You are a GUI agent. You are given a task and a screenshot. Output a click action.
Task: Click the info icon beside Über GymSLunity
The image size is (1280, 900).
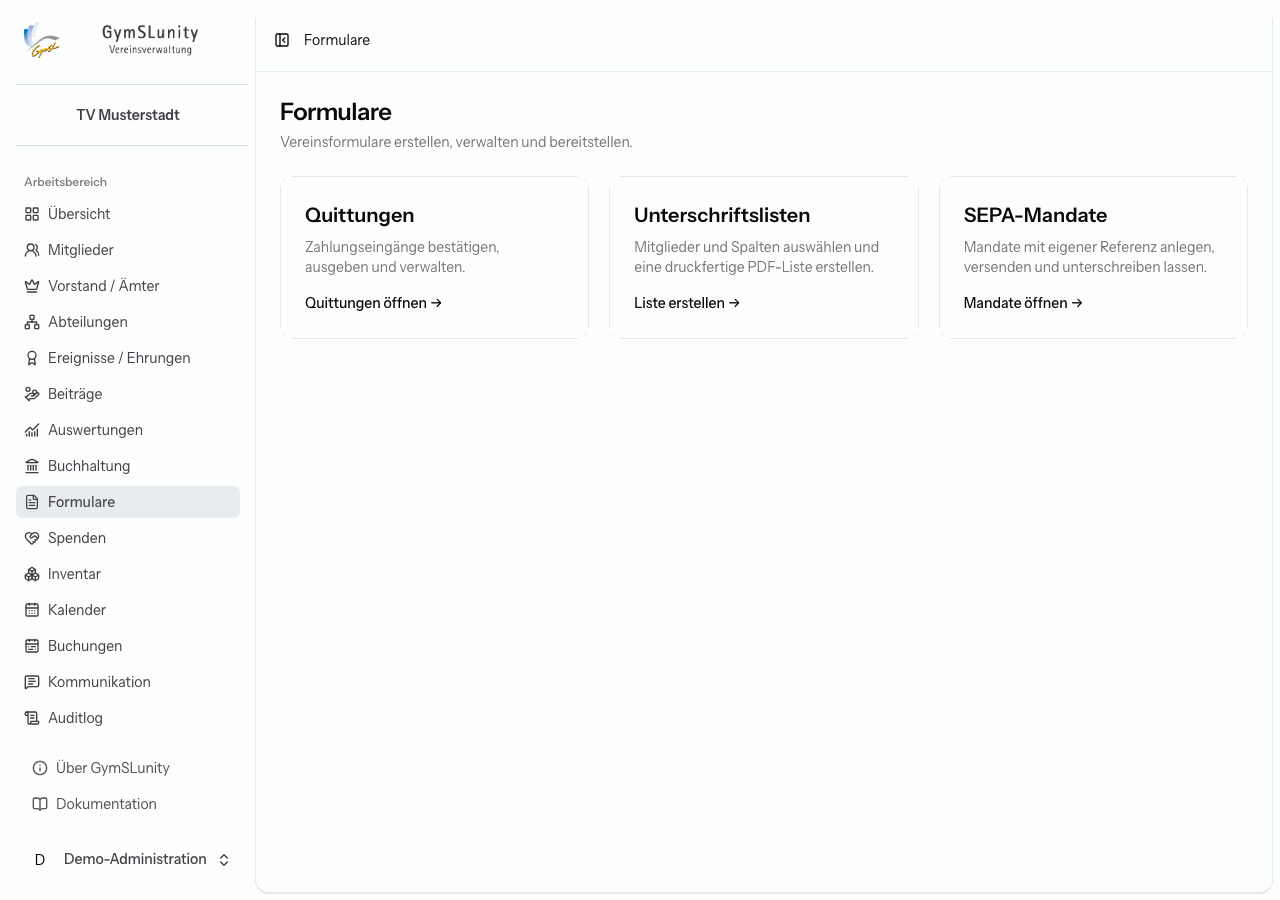[x=40, y=768]
